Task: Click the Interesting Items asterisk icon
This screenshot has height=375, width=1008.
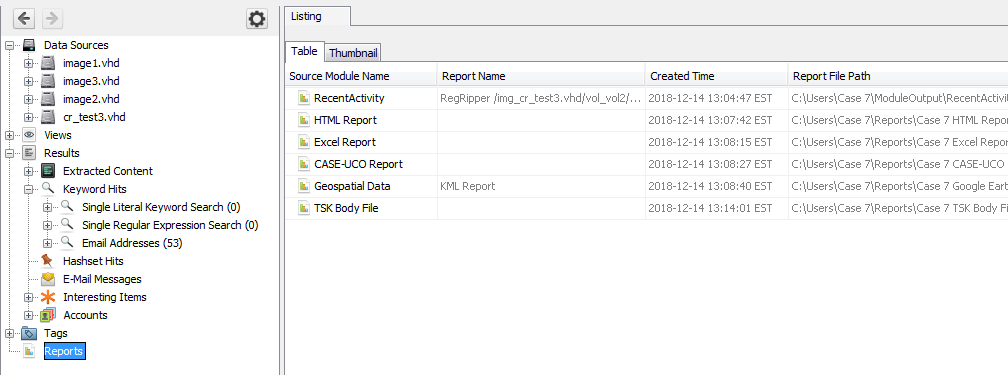Action: coord(48,297)
